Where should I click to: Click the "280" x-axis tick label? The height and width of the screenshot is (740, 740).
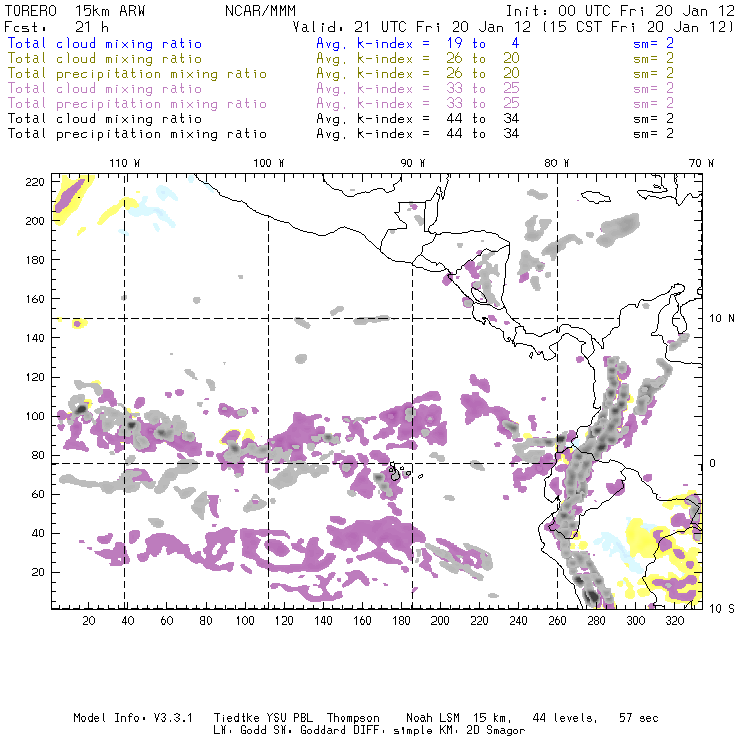(597, 621)
